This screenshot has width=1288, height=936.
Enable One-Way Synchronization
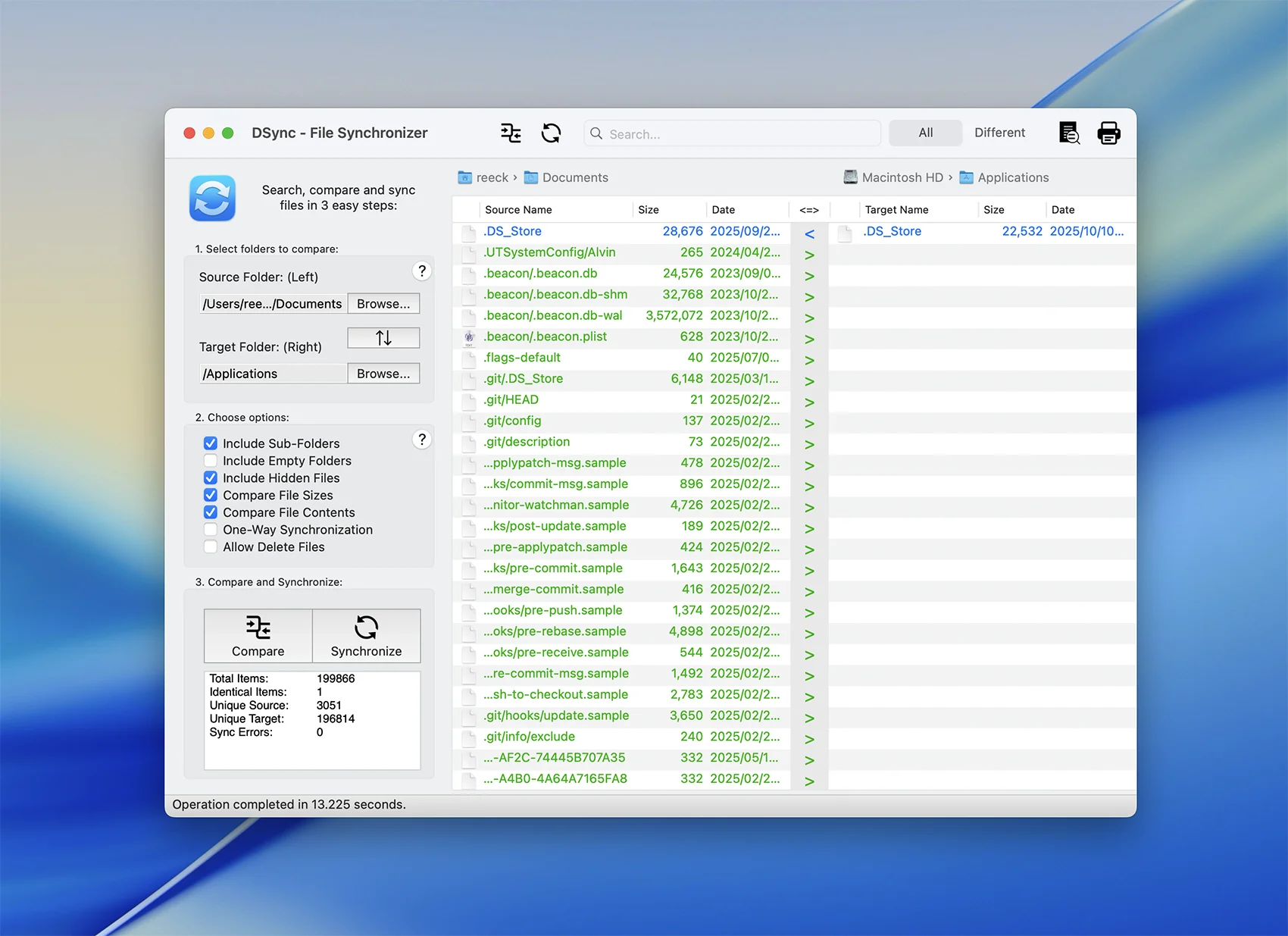tap(211, 530)
